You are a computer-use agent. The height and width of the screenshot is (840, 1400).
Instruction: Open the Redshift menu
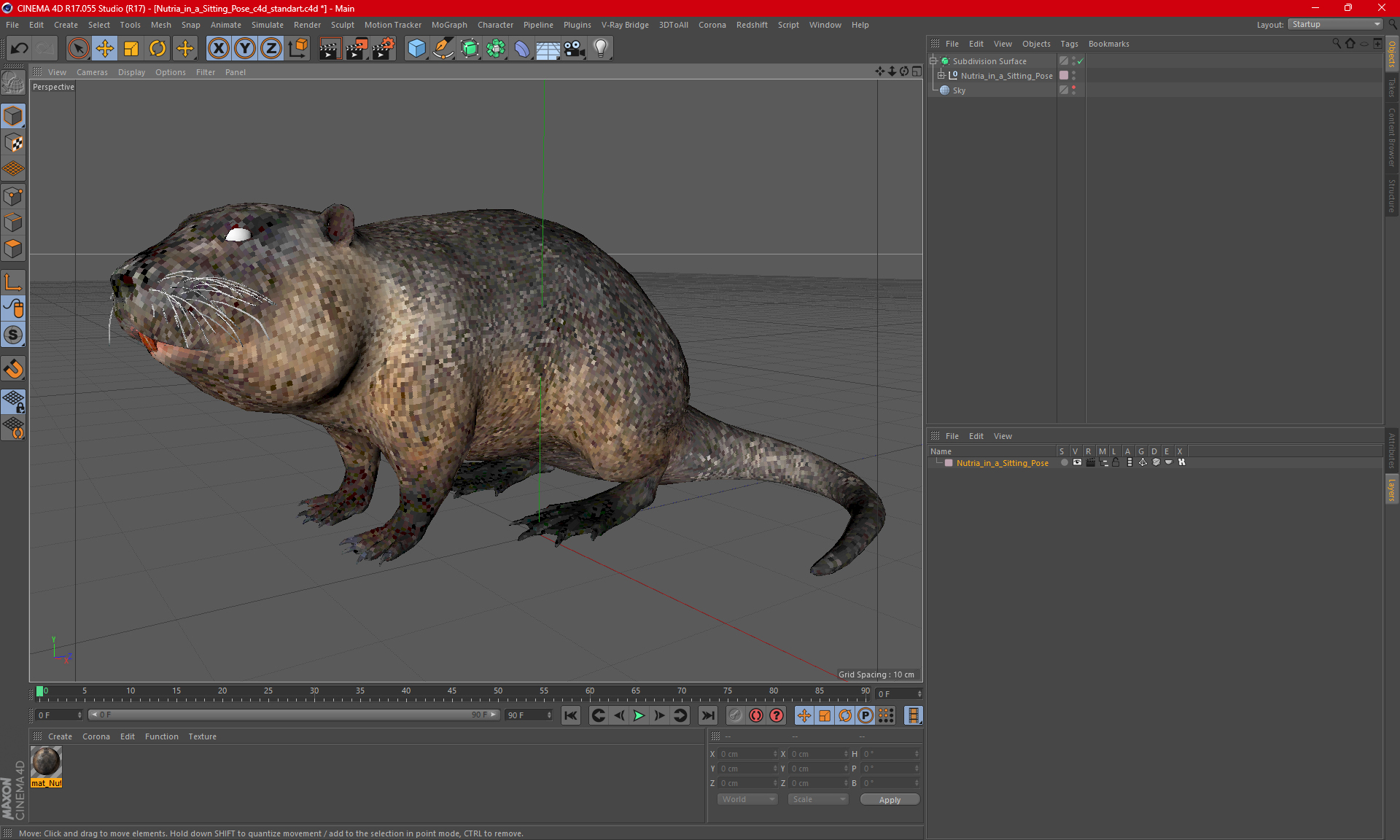coord(752,25)
